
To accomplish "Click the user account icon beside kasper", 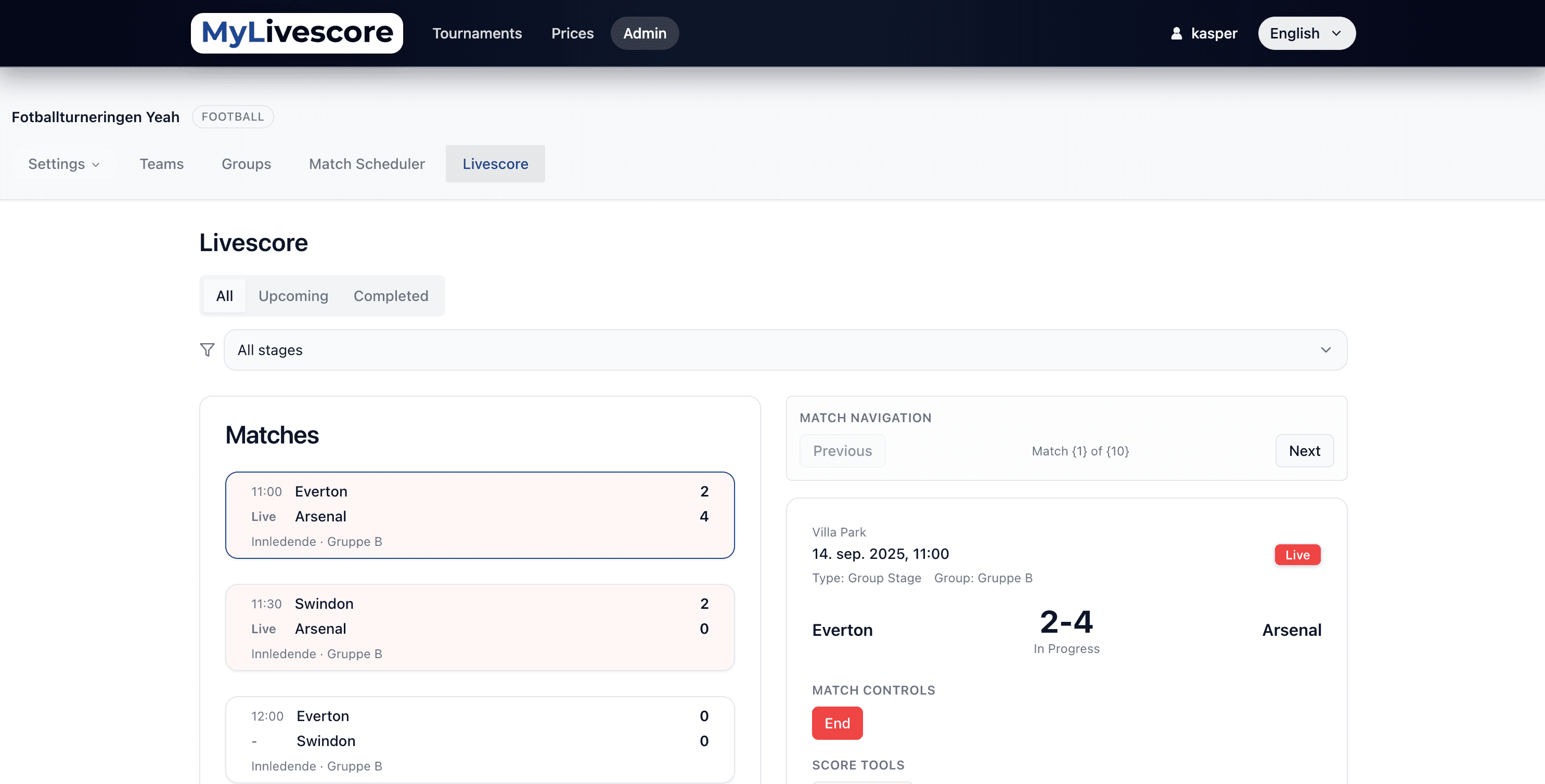I will 1177,33.
